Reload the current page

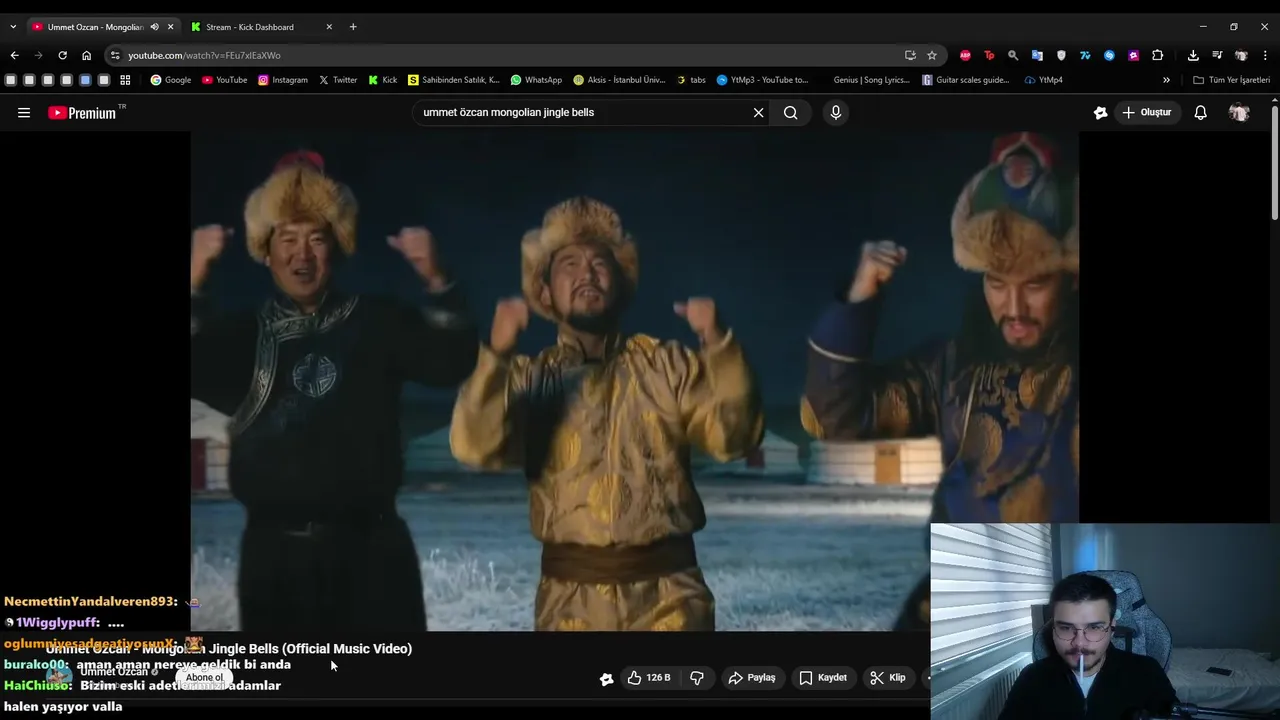62,55
